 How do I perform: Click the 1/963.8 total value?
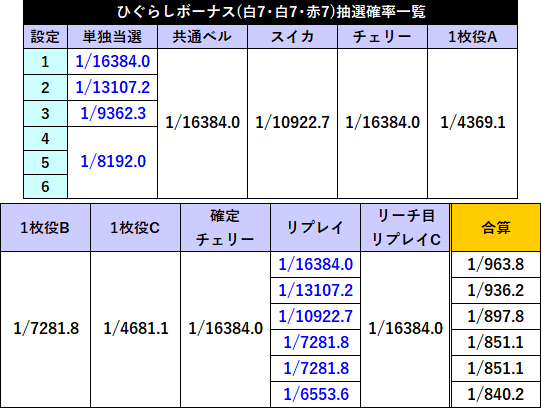point(496,265)
